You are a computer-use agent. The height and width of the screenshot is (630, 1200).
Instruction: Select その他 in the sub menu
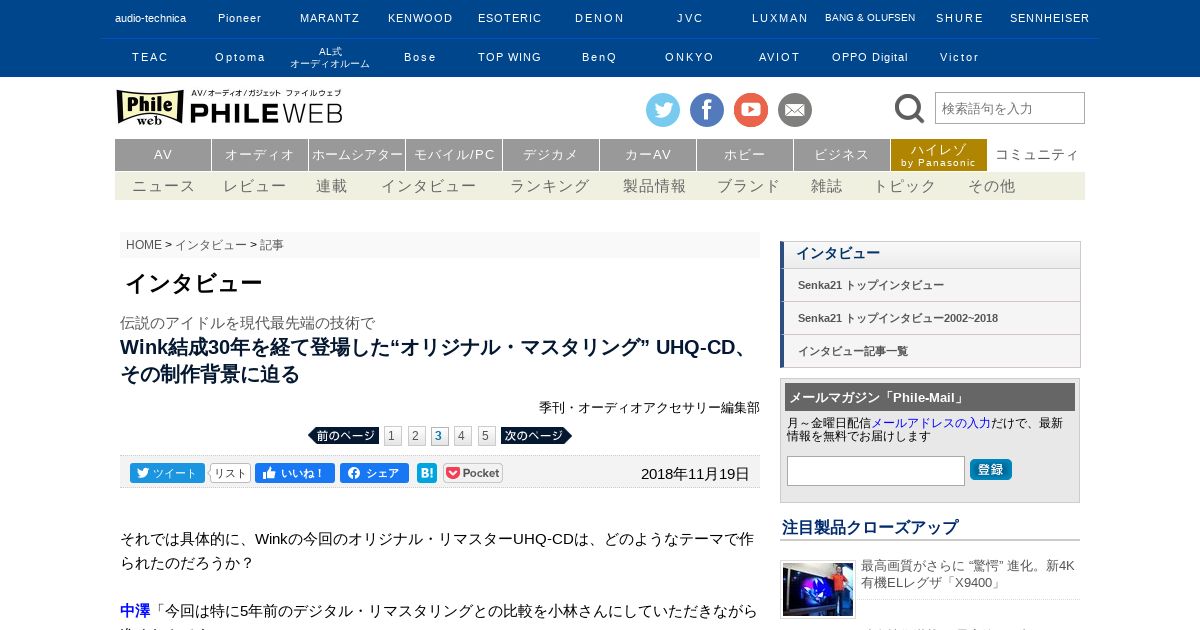click(x=991, y=186)
